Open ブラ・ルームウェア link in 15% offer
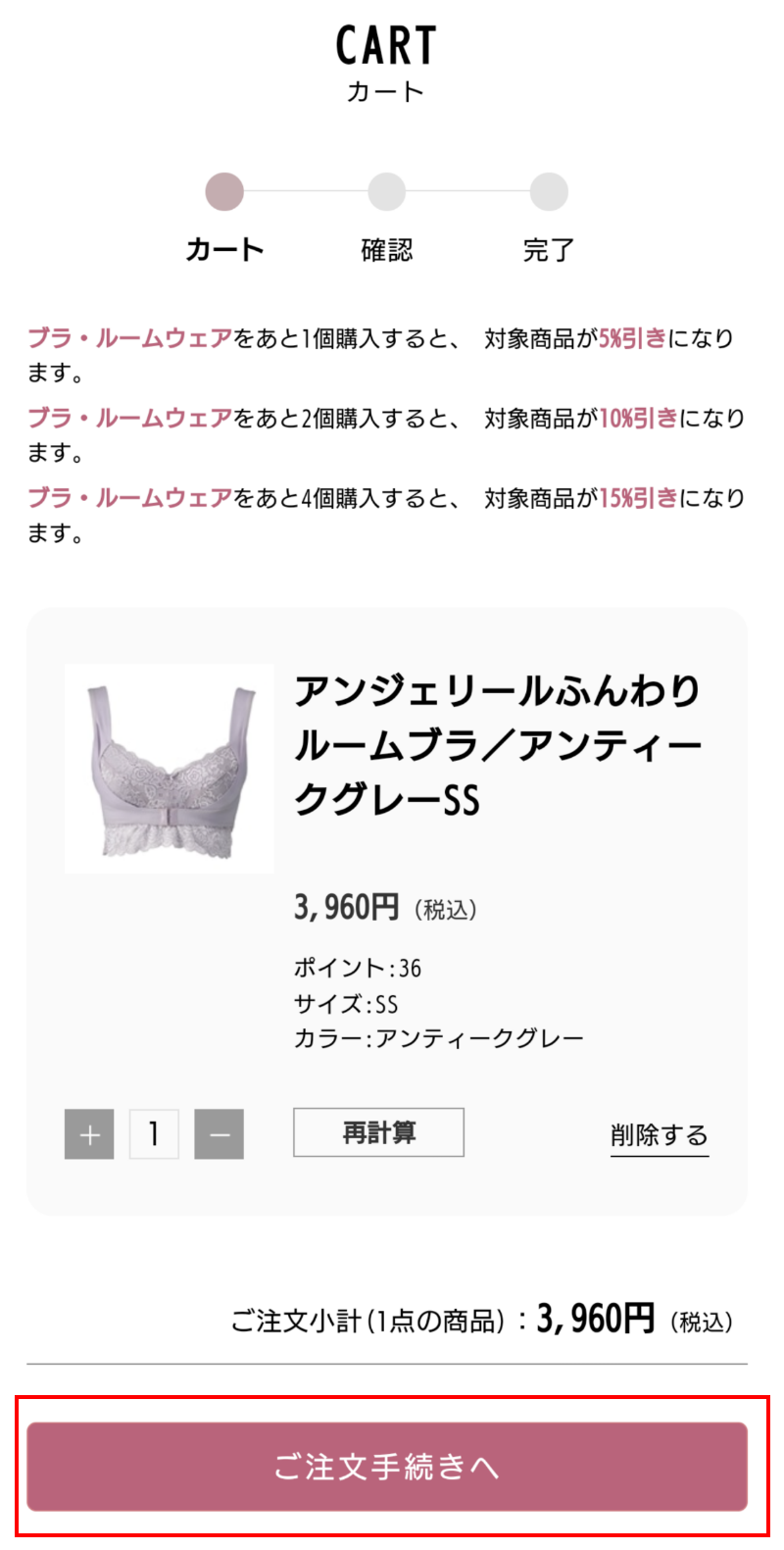This screenshot has height=1550, width=784. click(x=129, y=498)
